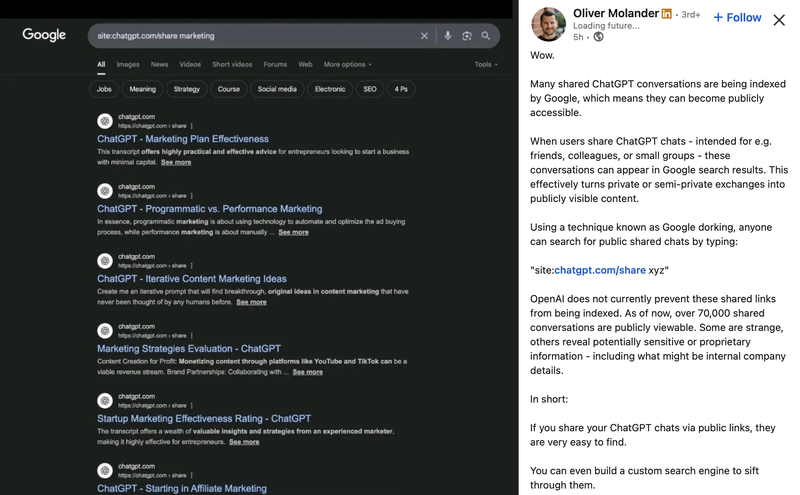Click See more under Marketing Plan Effectiveness
This screenshot has width=800, height=495.
click(176, 162)
